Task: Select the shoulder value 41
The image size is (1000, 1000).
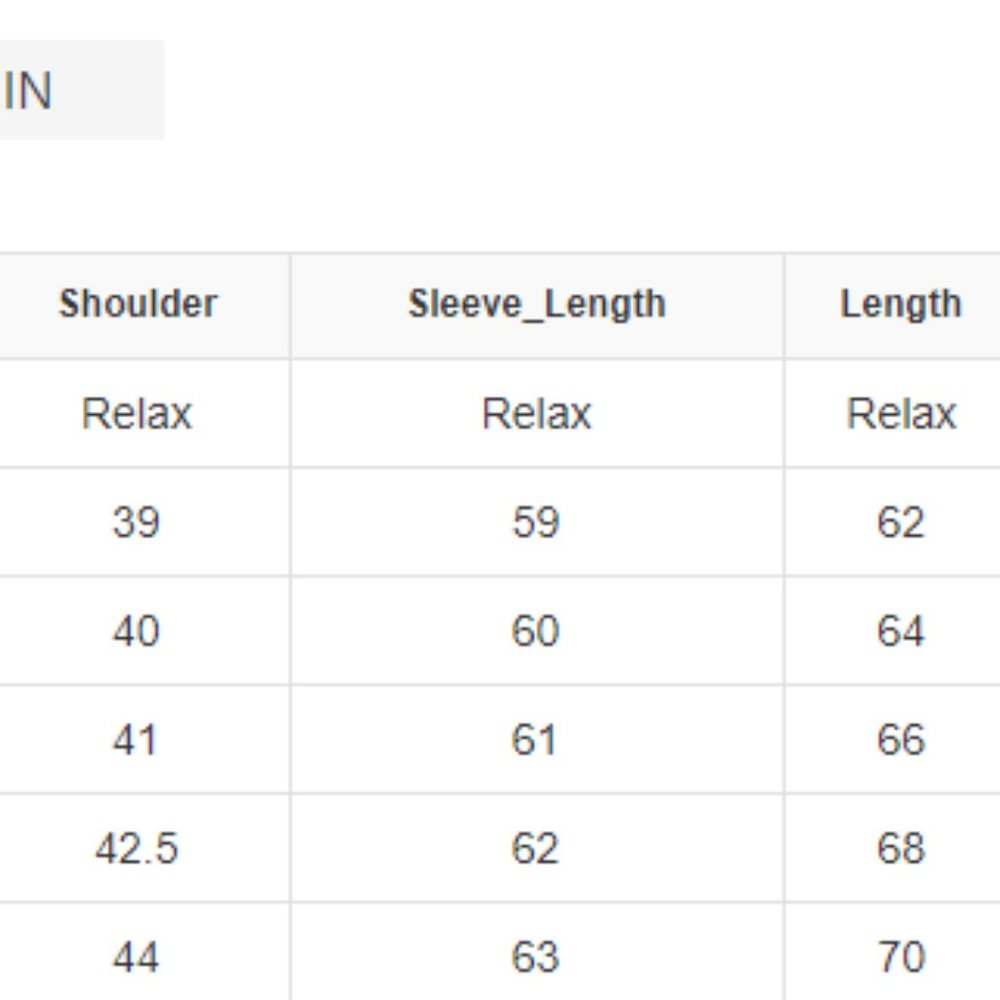Action: click(137, 740)
